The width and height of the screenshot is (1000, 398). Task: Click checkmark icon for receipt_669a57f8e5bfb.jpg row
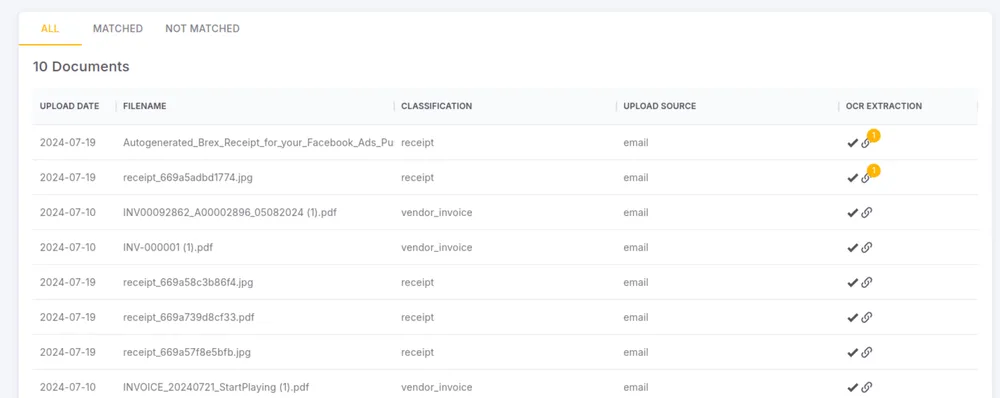coord(852,352)
